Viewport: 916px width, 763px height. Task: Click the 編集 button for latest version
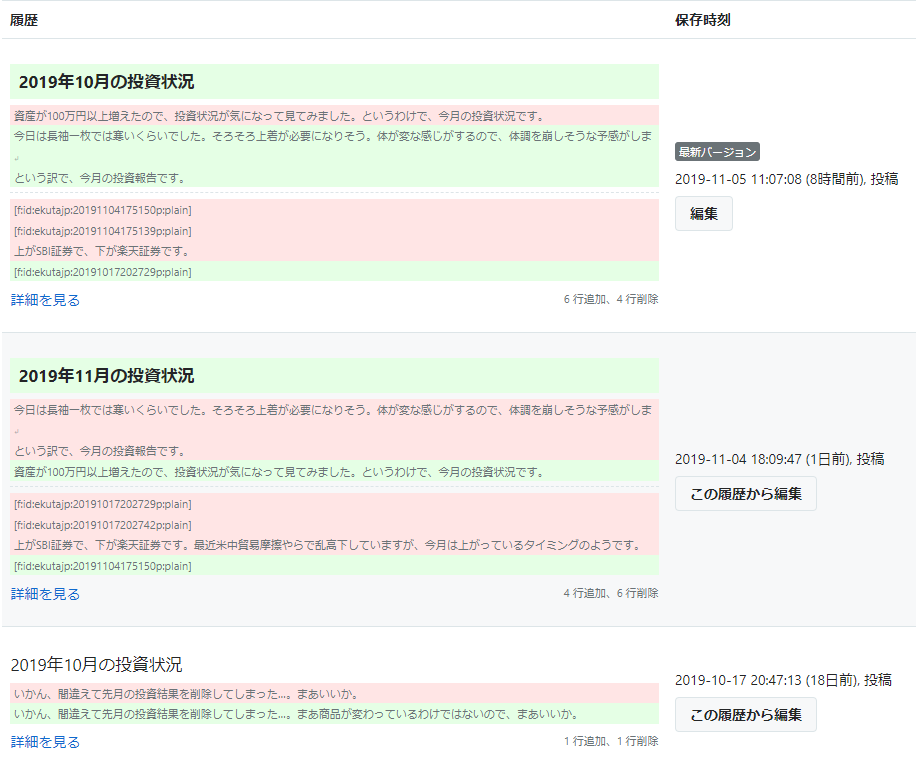(703, 214)
